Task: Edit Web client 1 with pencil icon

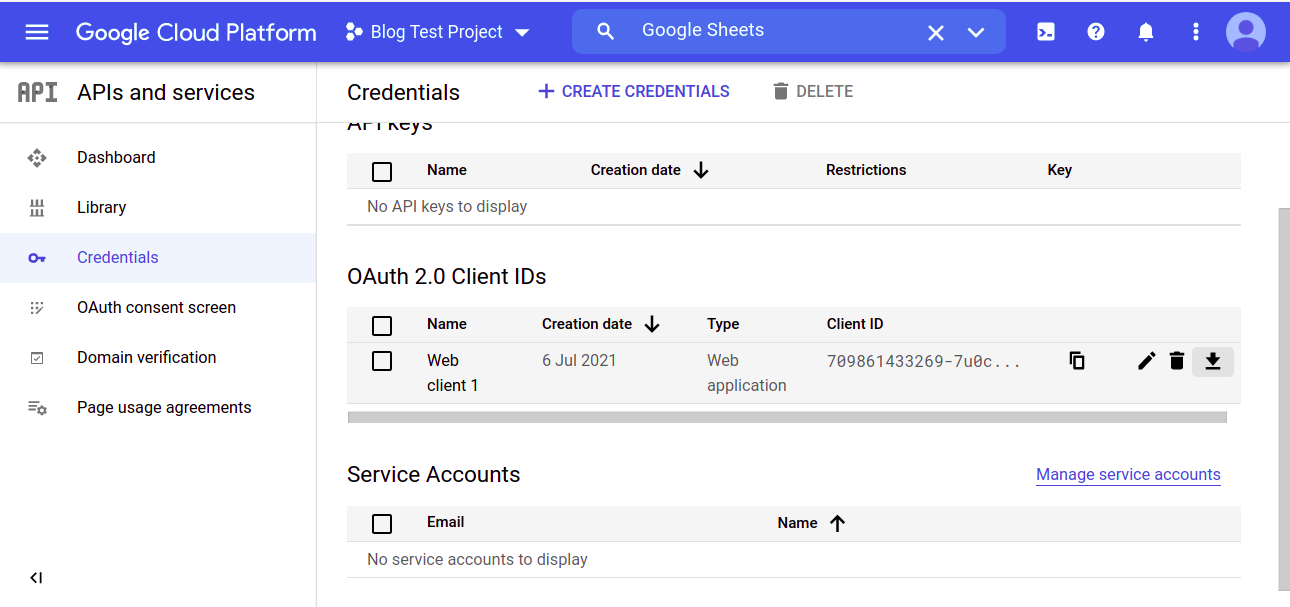Action: pyautogui.click(x=1147, y=361)
